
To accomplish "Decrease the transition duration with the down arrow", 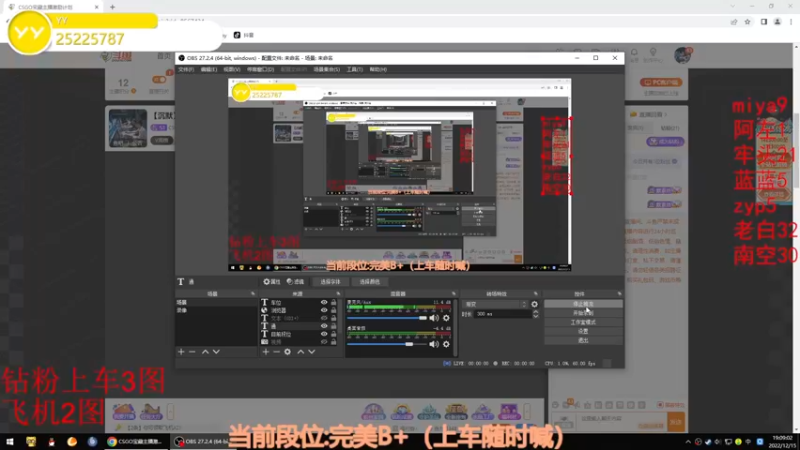I will pyautogui.click(x=535, y=316).
